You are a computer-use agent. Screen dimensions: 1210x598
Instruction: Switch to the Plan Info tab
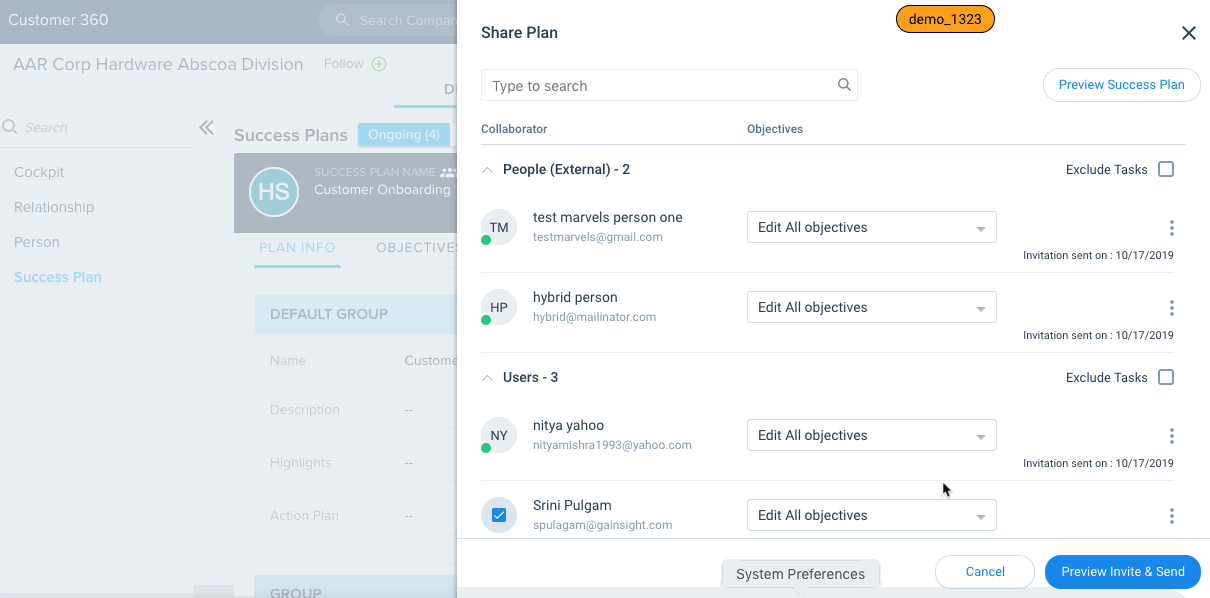(297, 248)
